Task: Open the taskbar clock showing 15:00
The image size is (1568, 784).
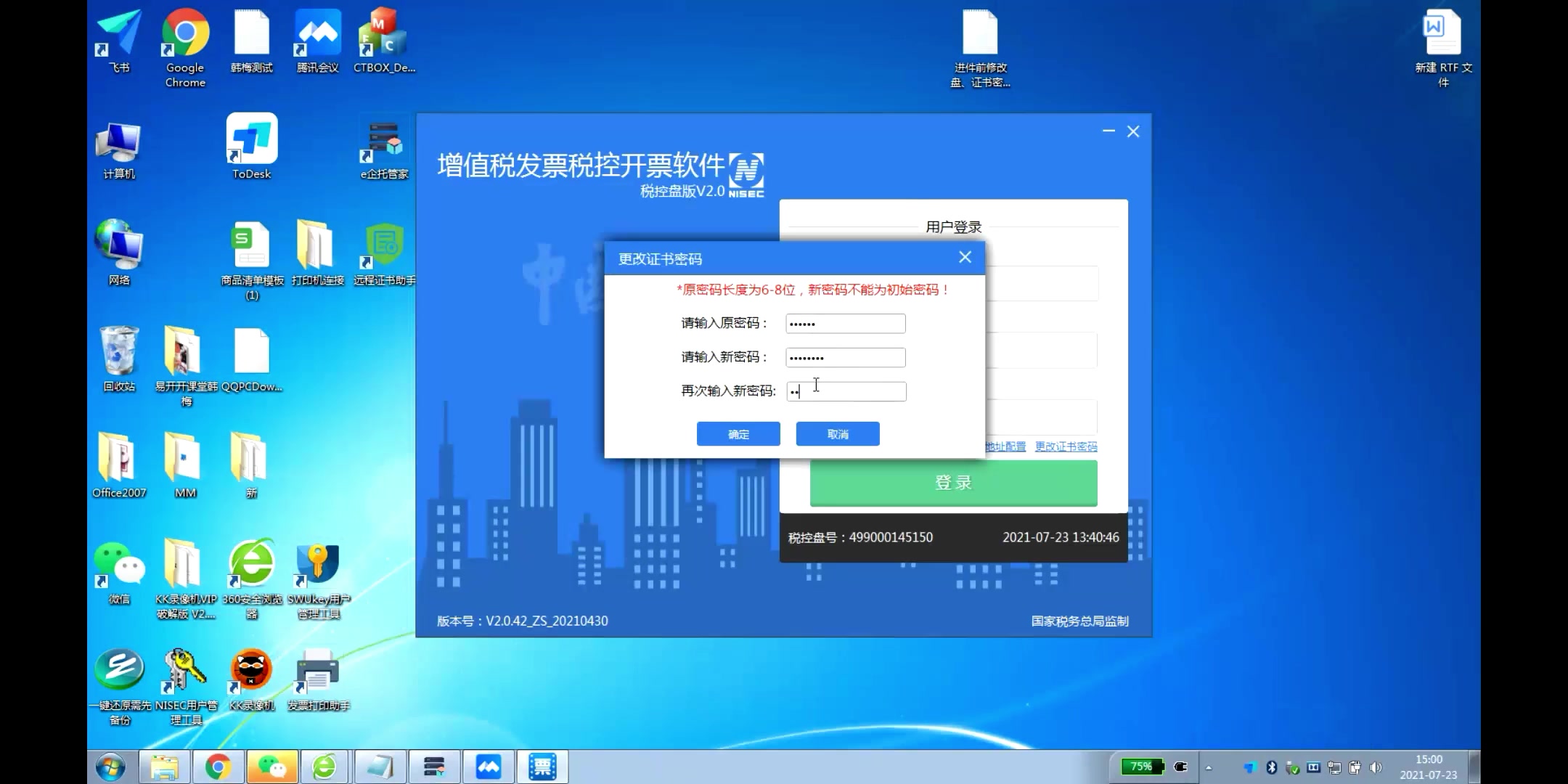Action: tap(1429, 767)
